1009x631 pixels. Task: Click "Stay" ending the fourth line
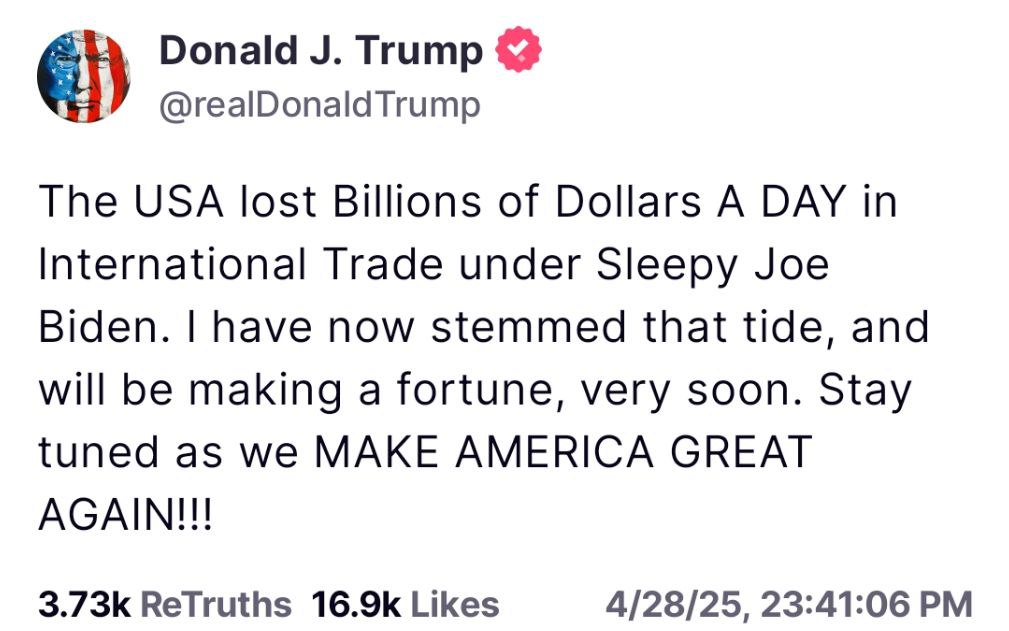click(865, 391)
